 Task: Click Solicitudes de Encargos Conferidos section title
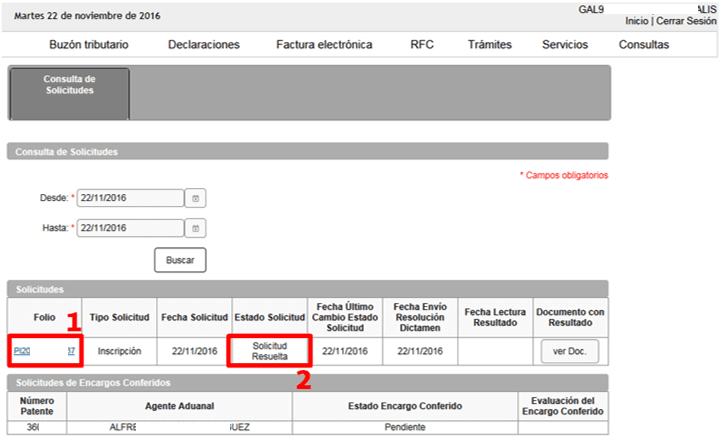pos(93,383)
